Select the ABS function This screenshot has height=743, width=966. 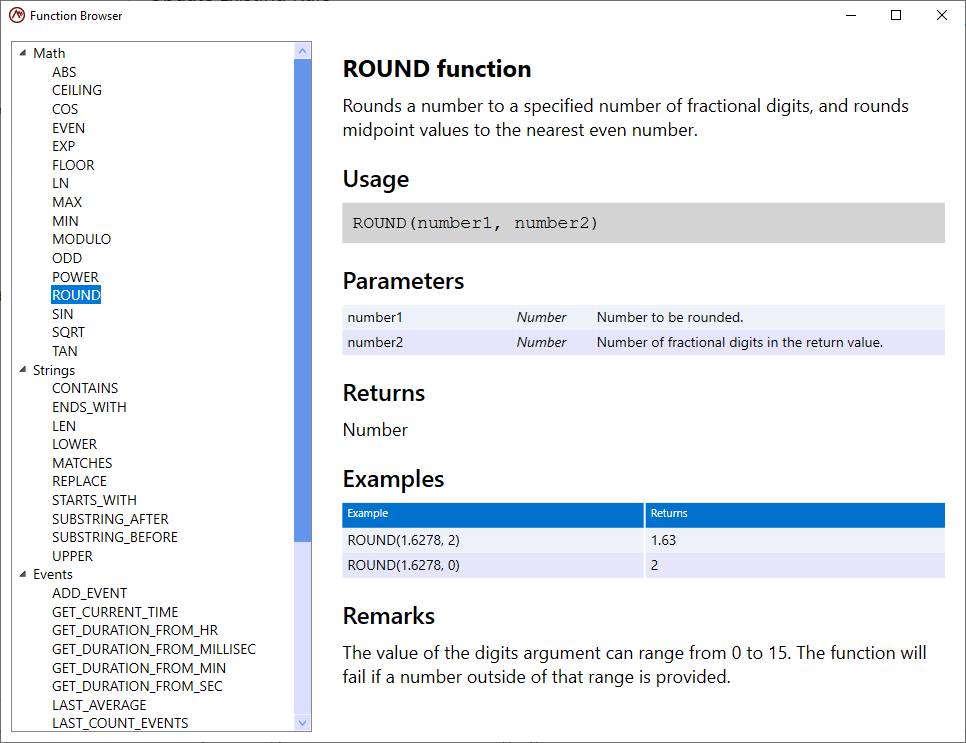pos(64,72)
